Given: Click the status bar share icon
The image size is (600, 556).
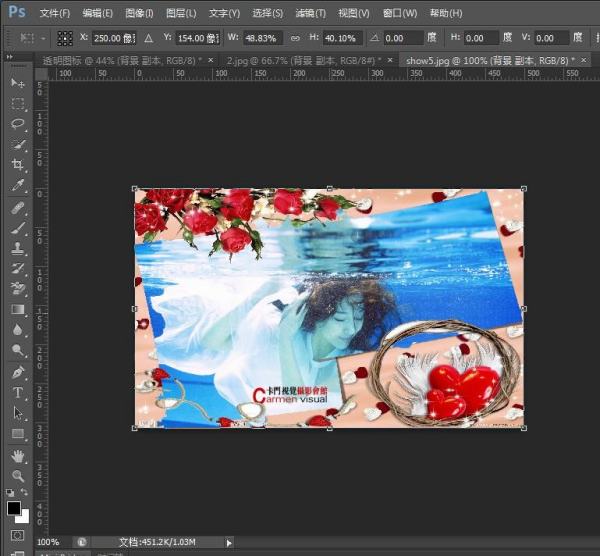Looking at the screenshot, I should (x=82, y=542).
